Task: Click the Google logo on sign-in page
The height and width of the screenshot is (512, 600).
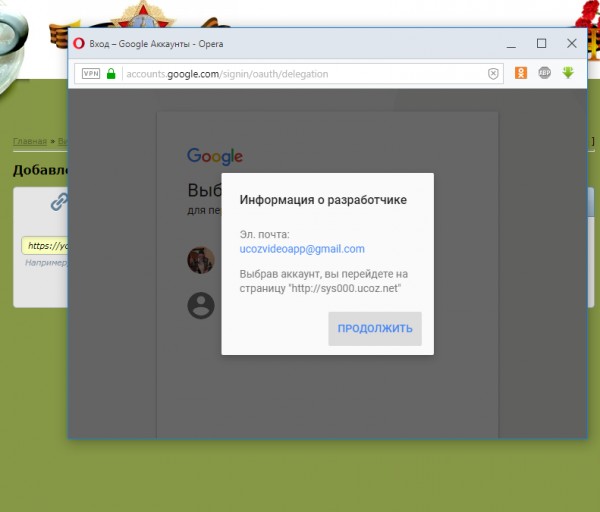Action: (215, 156)
